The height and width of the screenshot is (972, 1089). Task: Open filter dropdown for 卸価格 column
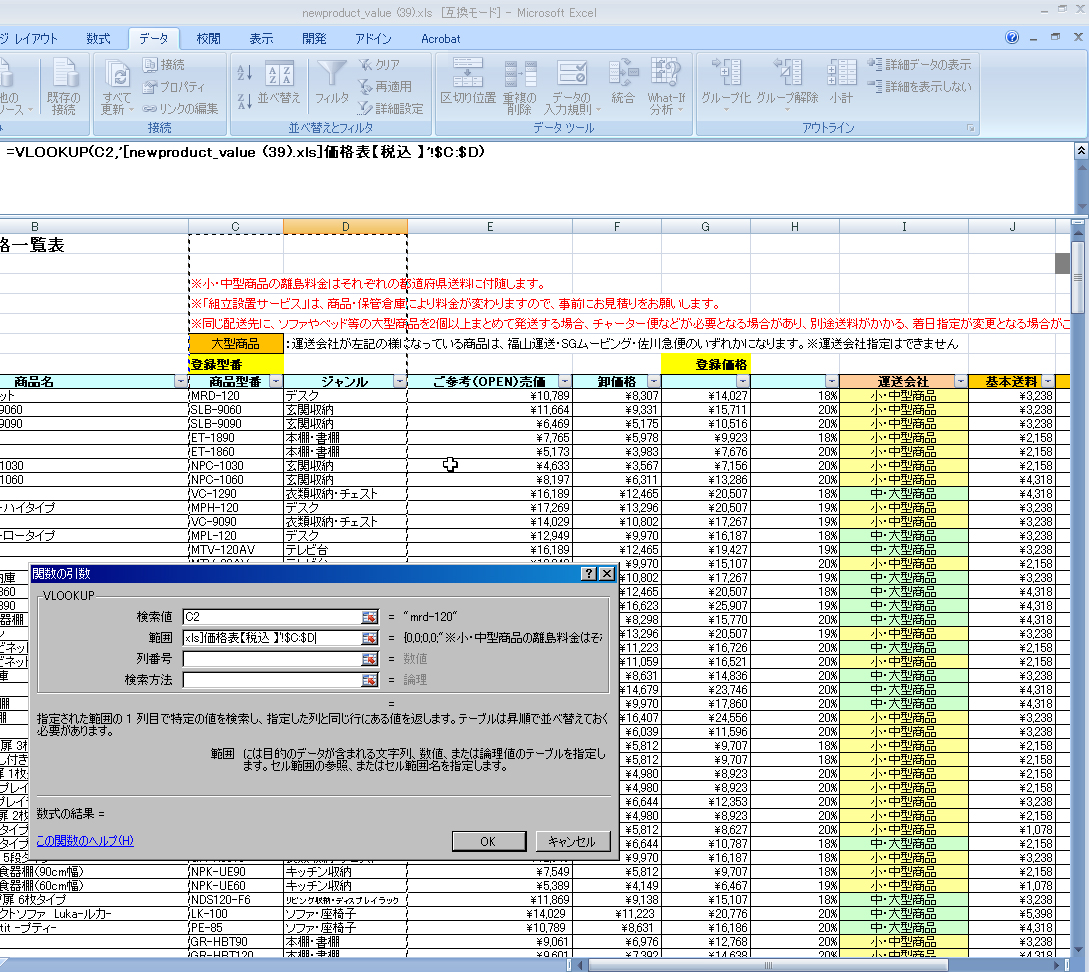pos(654,382)
